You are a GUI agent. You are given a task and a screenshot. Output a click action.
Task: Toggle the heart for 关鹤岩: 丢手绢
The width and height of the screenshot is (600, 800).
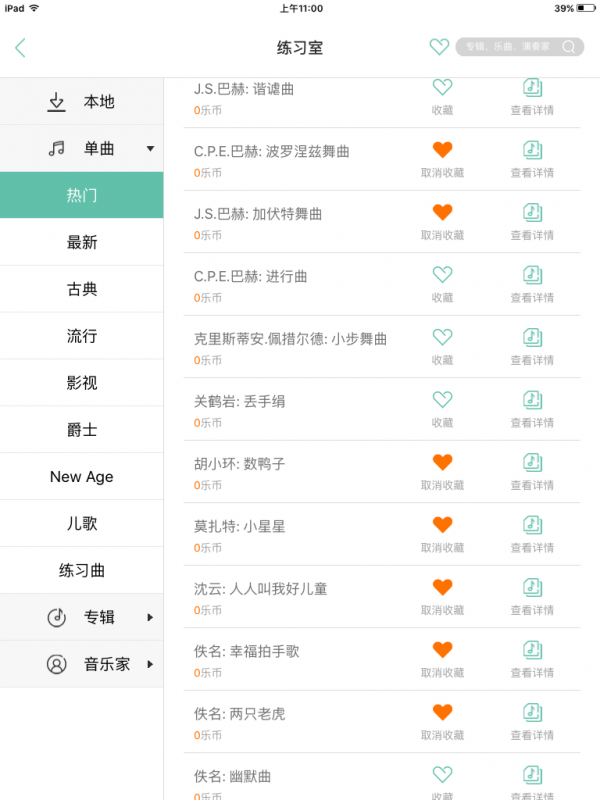click(x=443, y=398)
